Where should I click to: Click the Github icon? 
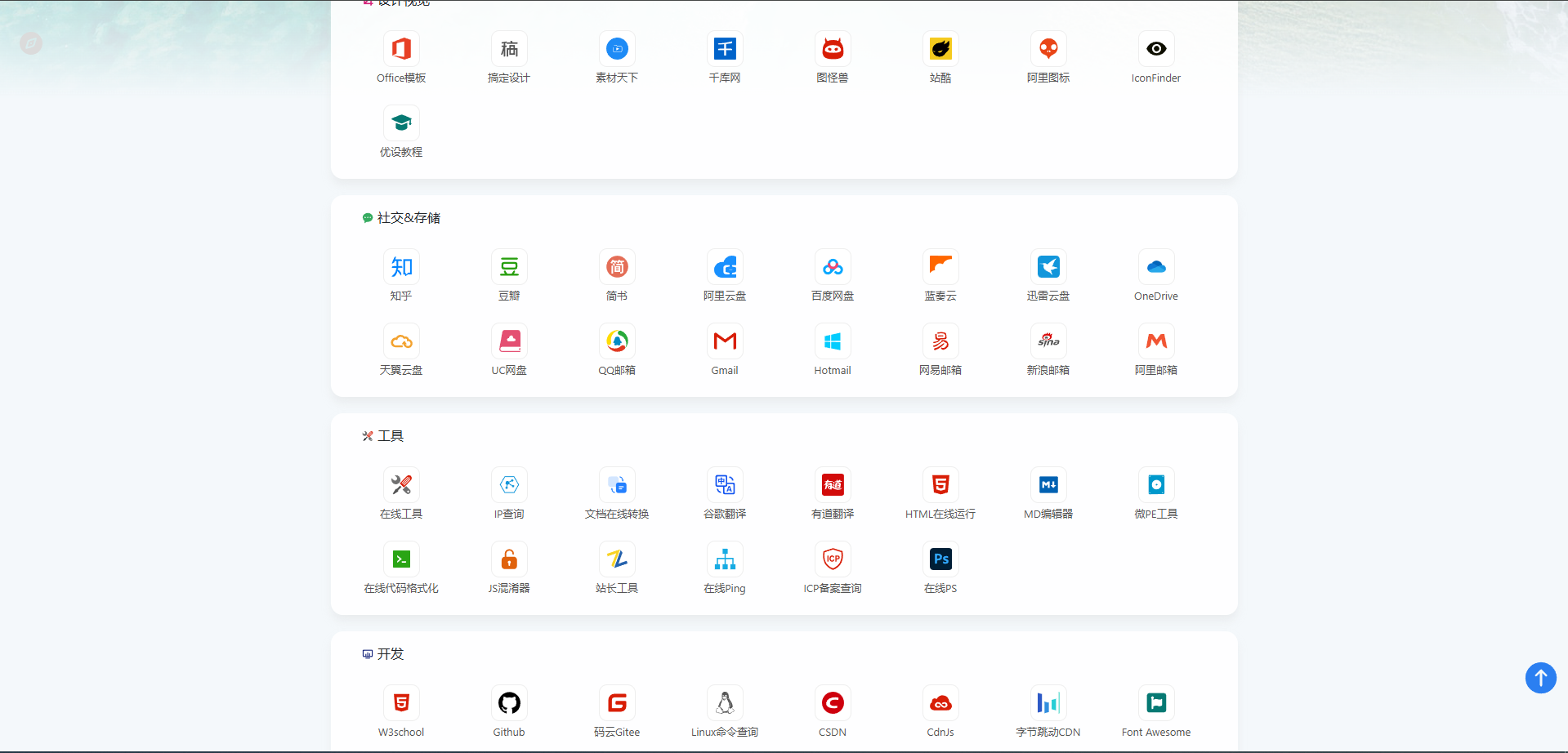pos(509,703)
